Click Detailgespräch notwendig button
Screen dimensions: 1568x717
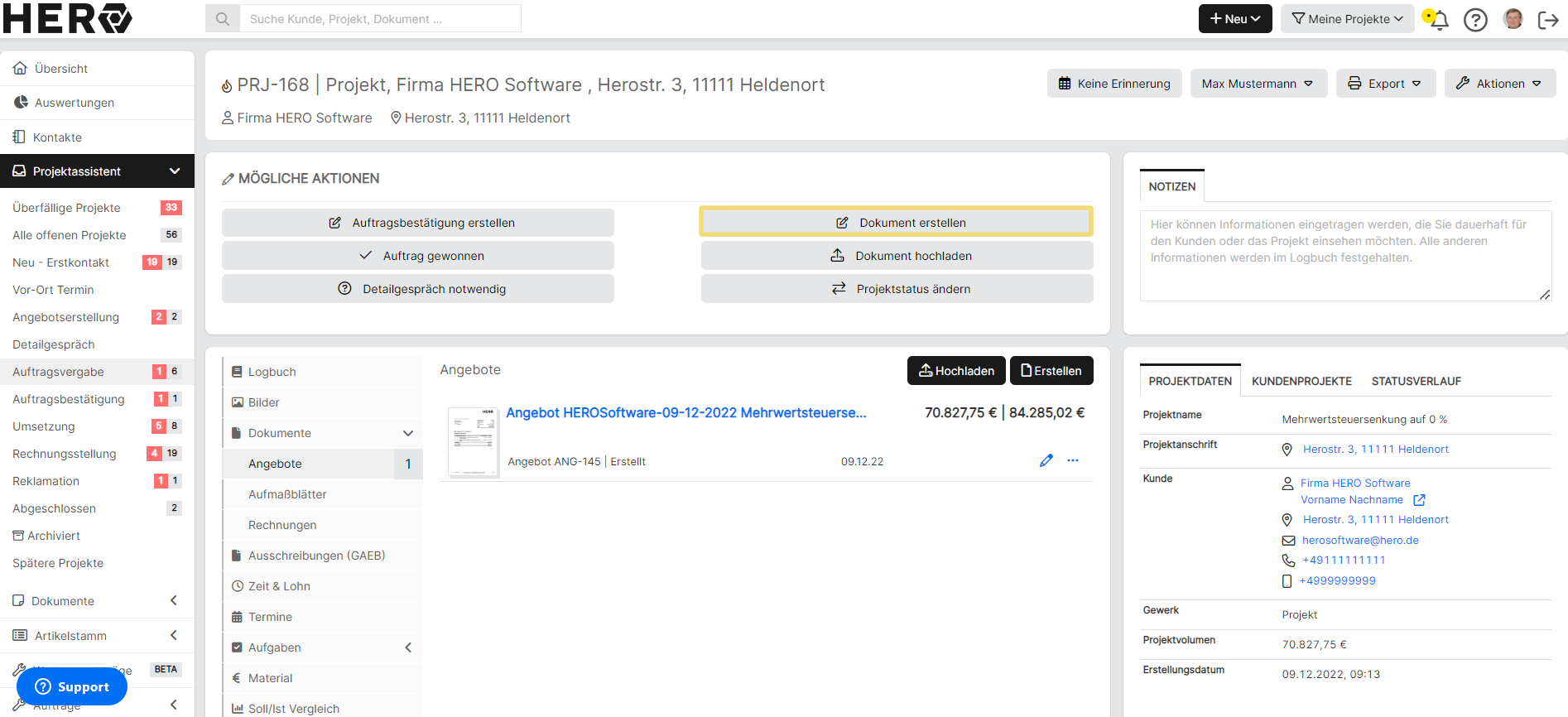[x=418, y=289]
